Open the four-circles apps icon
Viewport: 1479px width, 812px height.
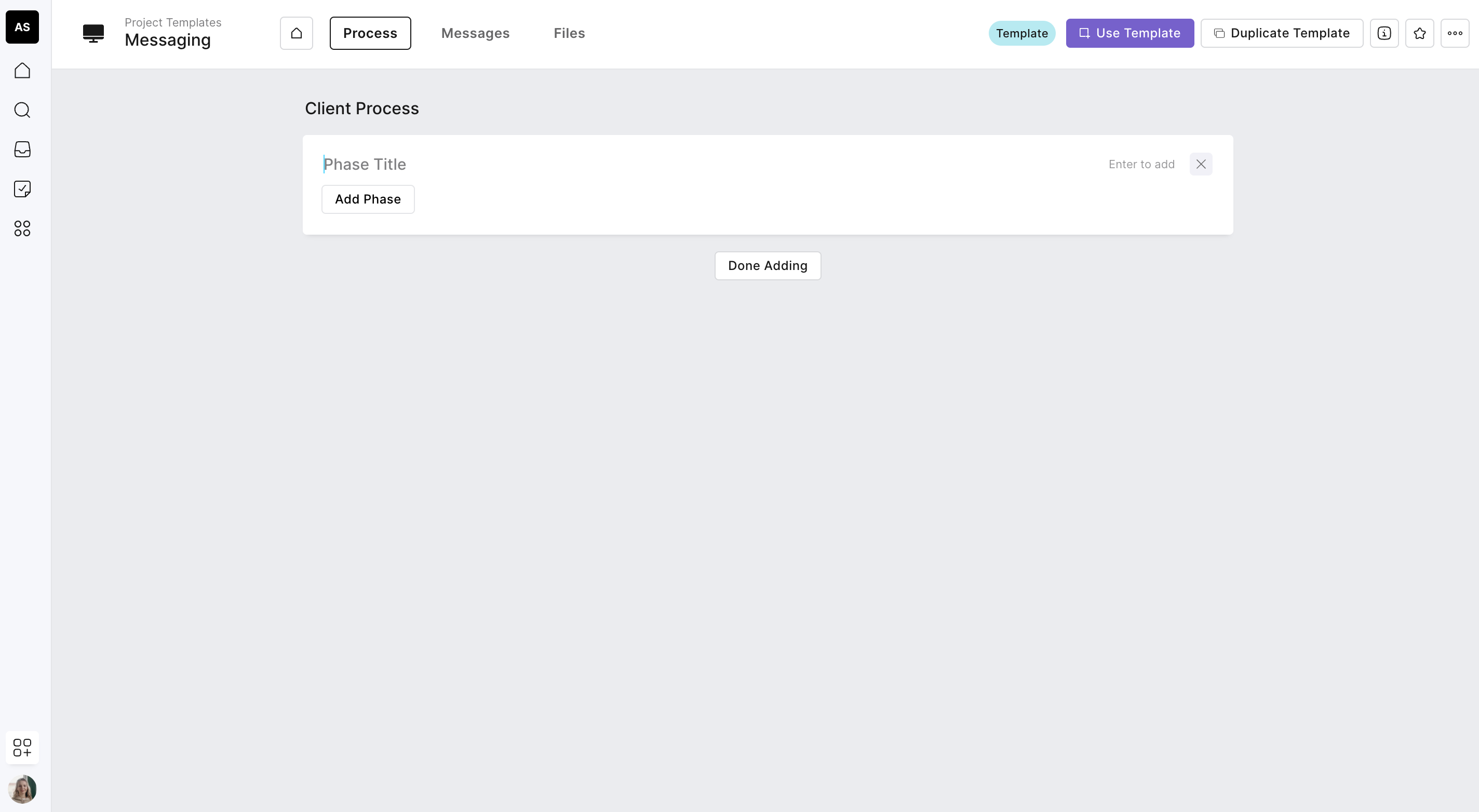[x=22, y=228]
